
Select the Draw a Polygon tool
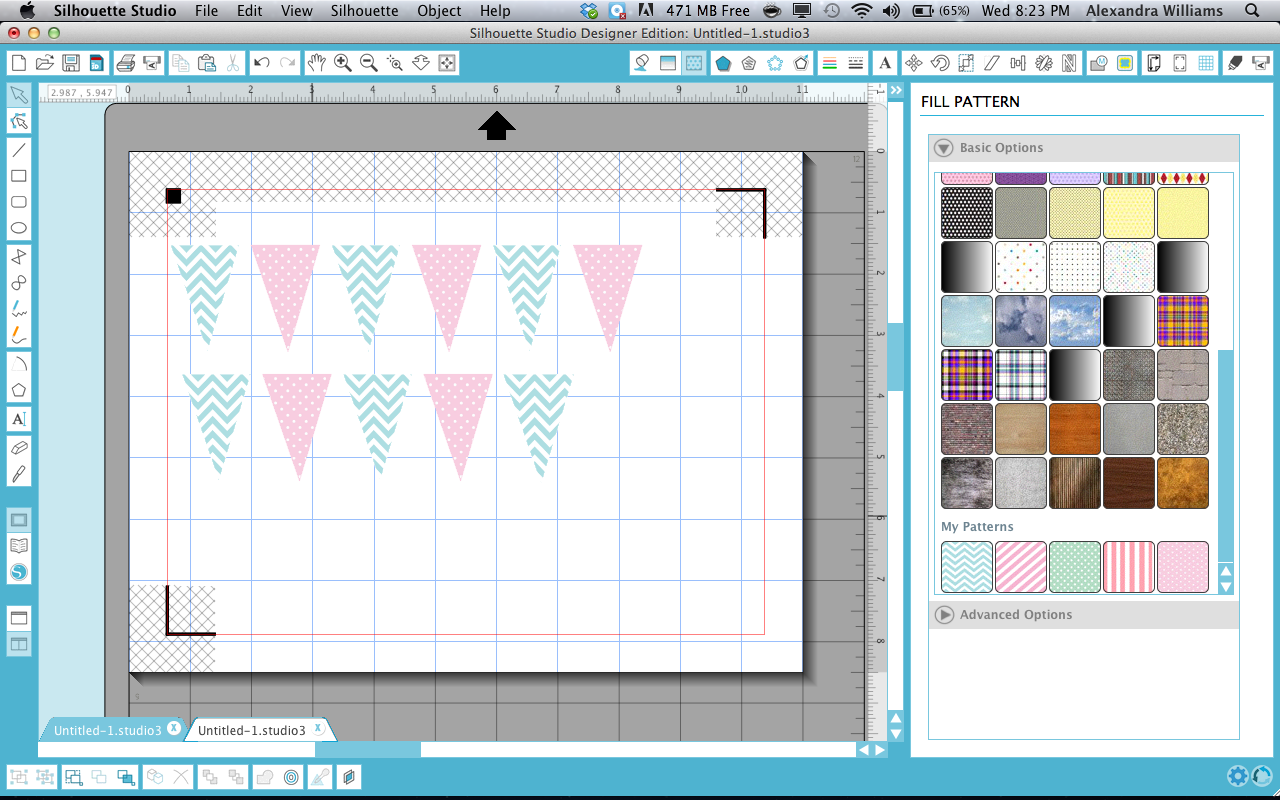coord(18,390)
